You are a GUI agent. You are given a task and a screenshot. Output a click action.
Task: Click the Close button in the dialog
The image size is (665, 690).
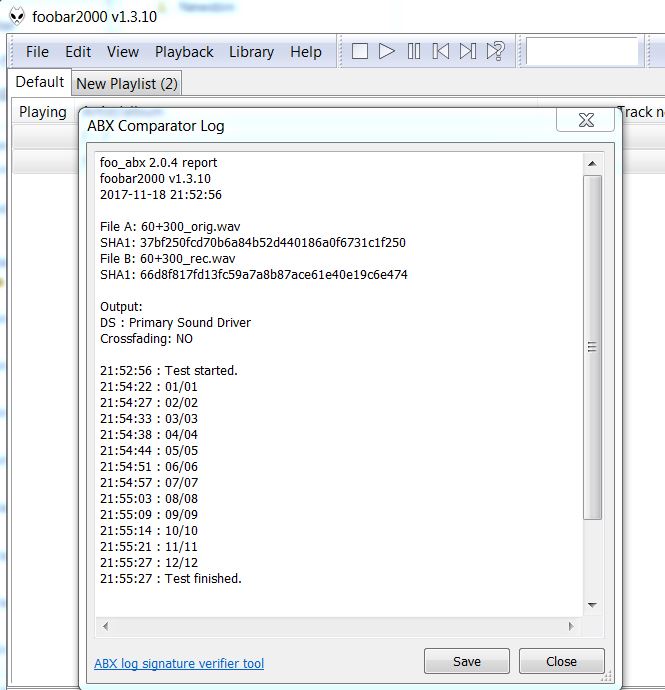[x=561, y=661]
